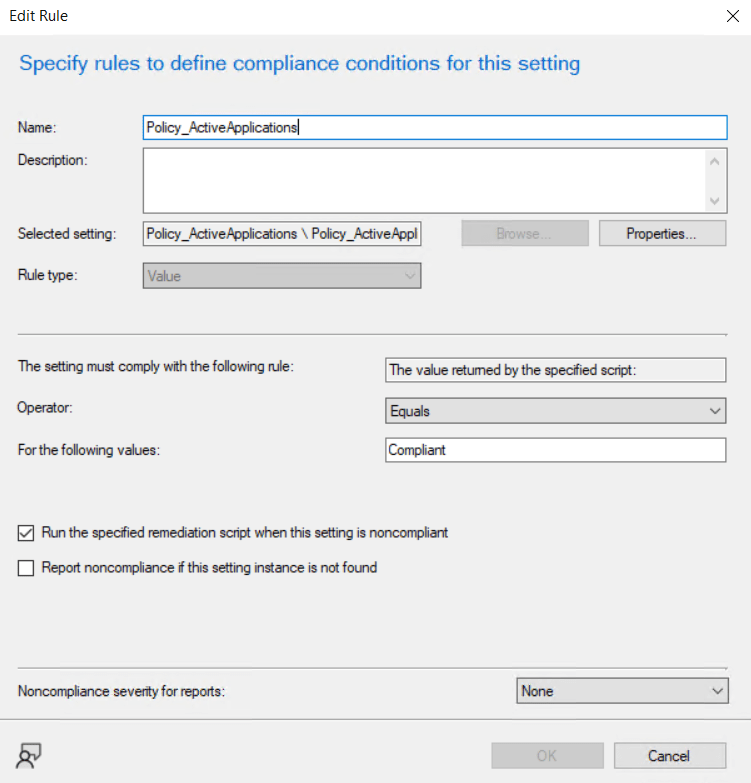
Task: Close the Edit Rule dialog window
Action: (x=728, y=16)
